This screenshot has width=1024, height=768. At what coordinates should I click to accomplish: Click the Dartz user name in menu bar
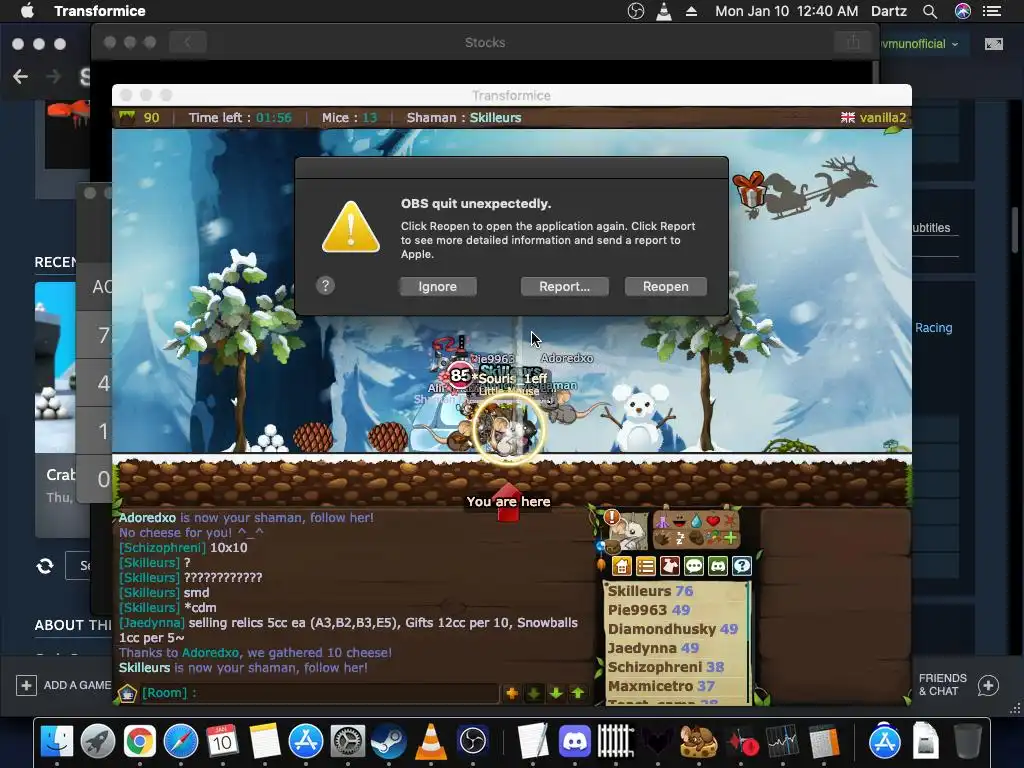(x=889, y=11)
